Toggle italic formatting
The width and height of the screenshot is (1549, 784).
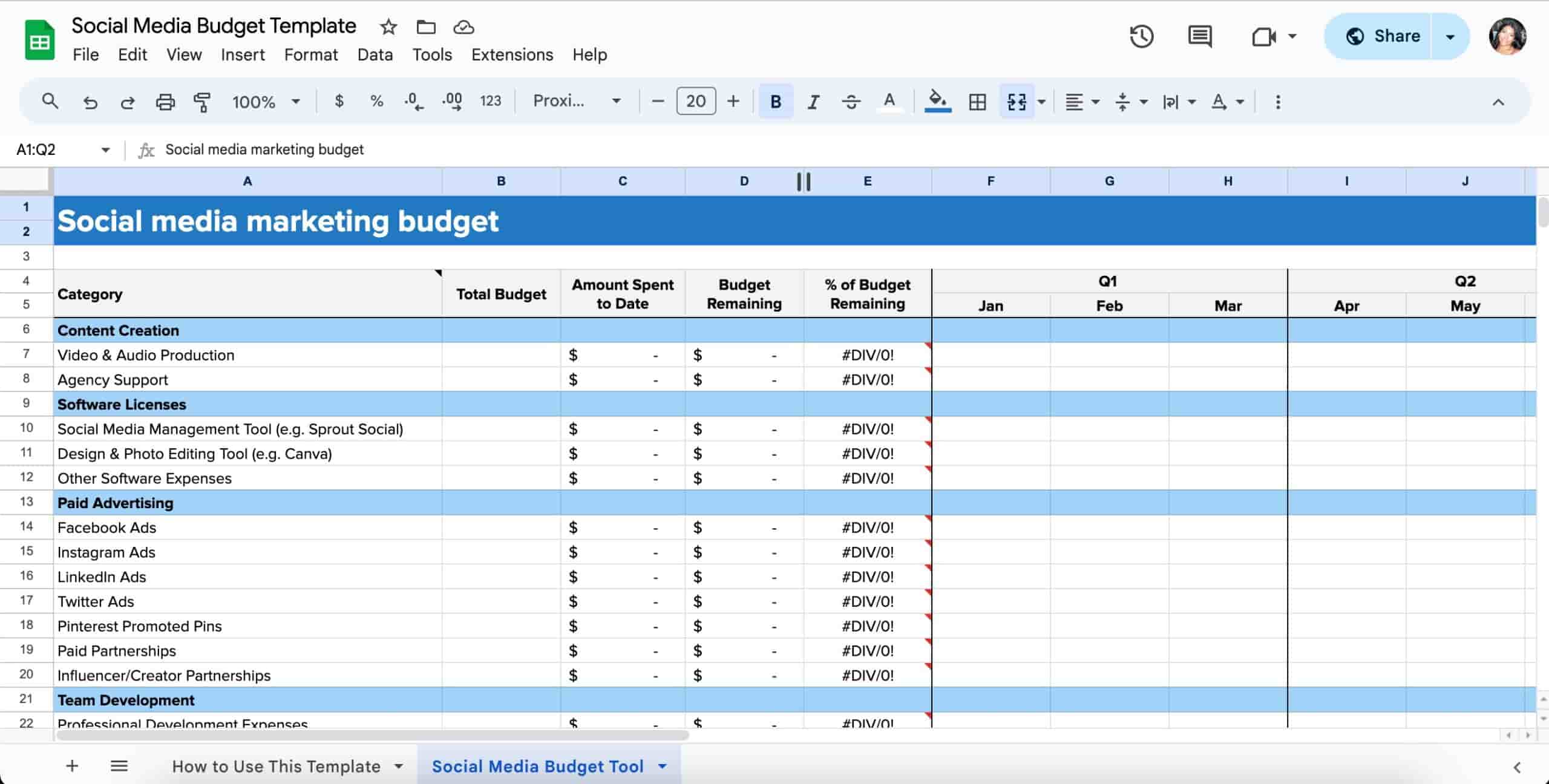(x=813, y=101)
